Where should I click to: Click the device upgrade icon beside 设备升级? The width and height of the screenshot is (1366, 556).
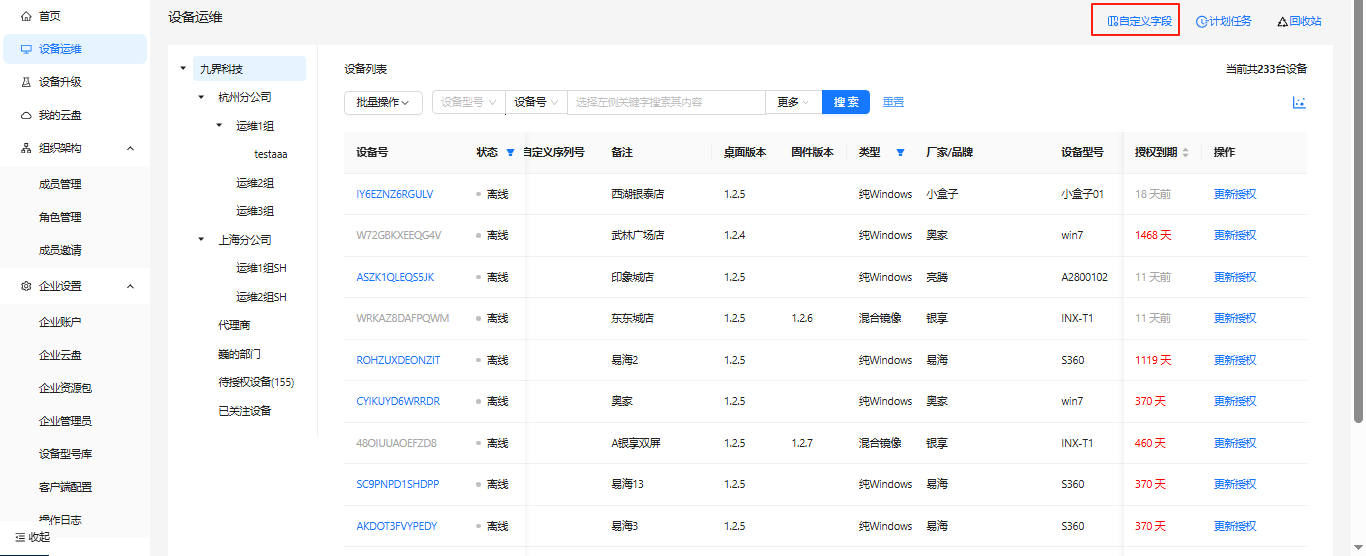tap(27, 82)
